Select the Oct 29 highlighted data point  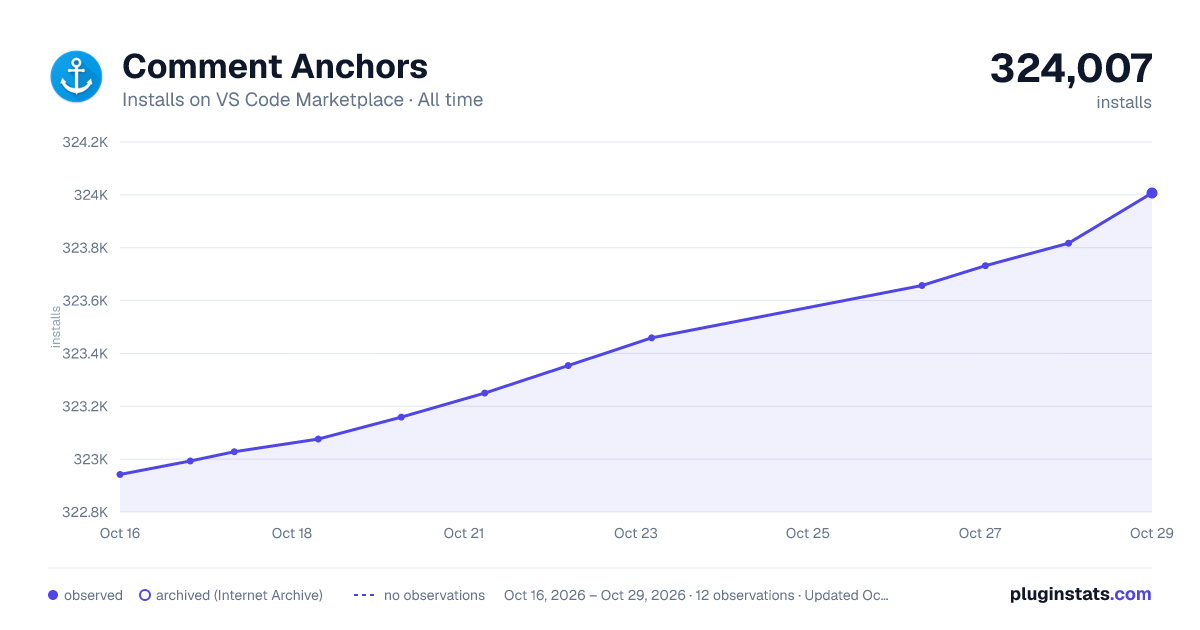[1152, 193]
